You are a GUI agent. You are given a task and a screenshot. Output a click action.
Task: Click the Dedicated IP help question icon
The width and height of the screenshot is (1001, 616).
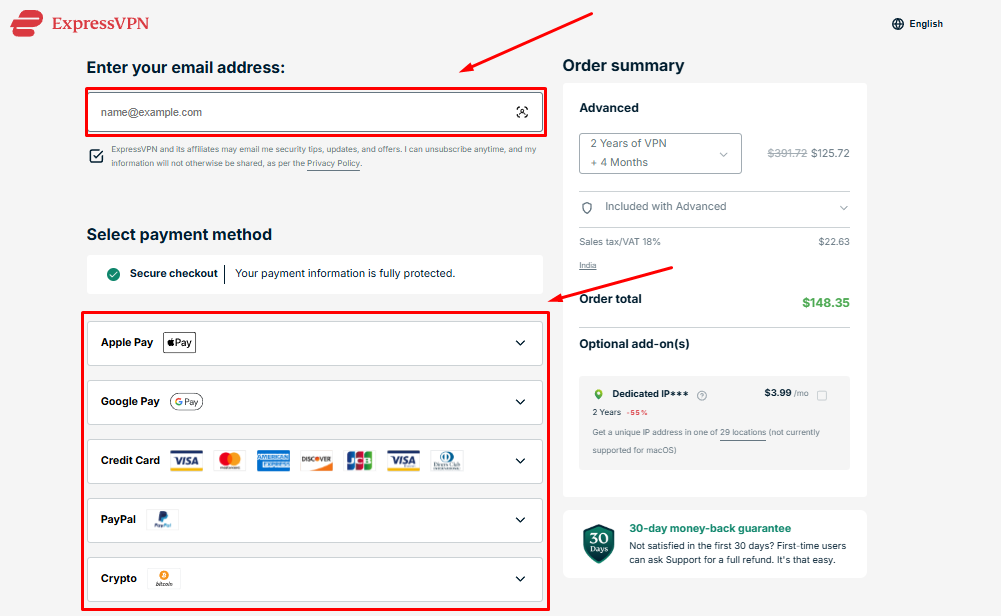pos(702,395)
